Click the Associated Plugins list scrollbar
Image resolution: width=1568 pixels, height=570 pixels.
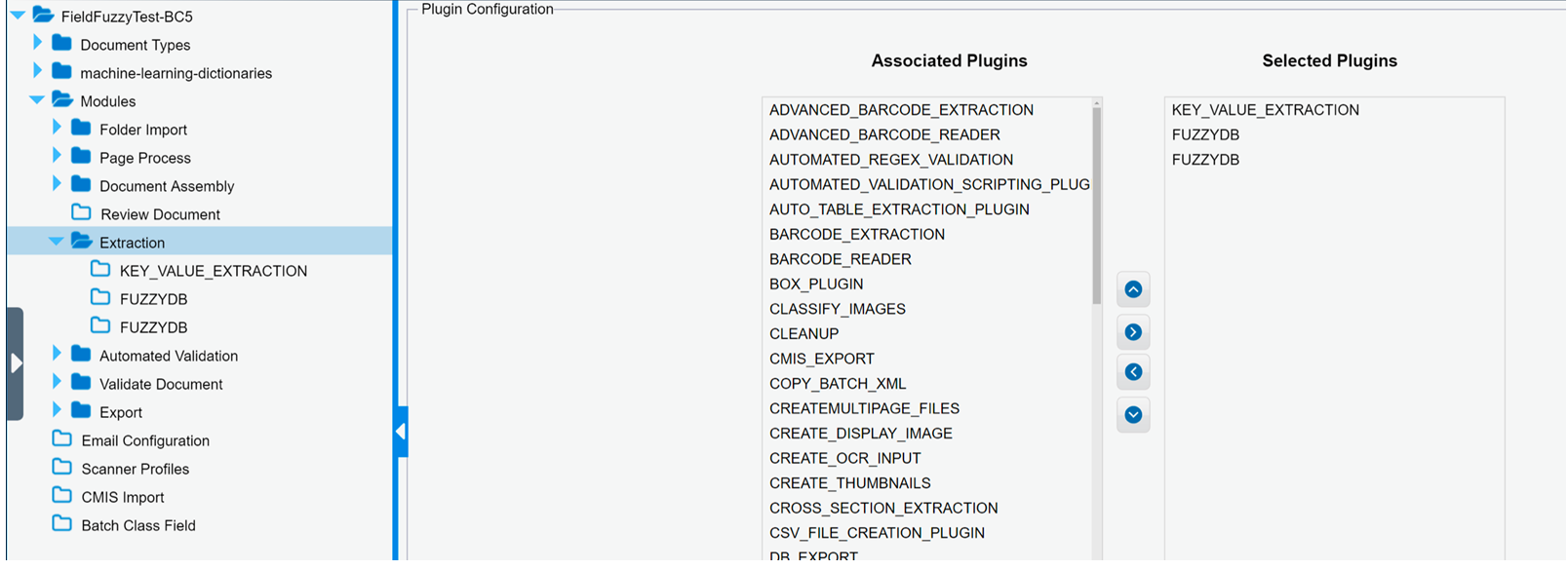pyautogui.click(x=1097, y=205)
